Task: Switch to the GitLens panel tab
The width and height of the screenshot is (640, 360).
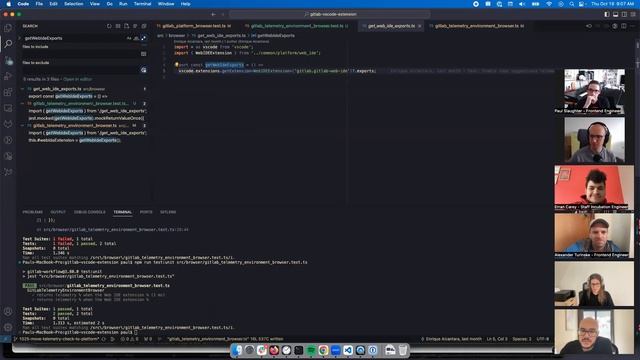Action: tap(168, 212)
